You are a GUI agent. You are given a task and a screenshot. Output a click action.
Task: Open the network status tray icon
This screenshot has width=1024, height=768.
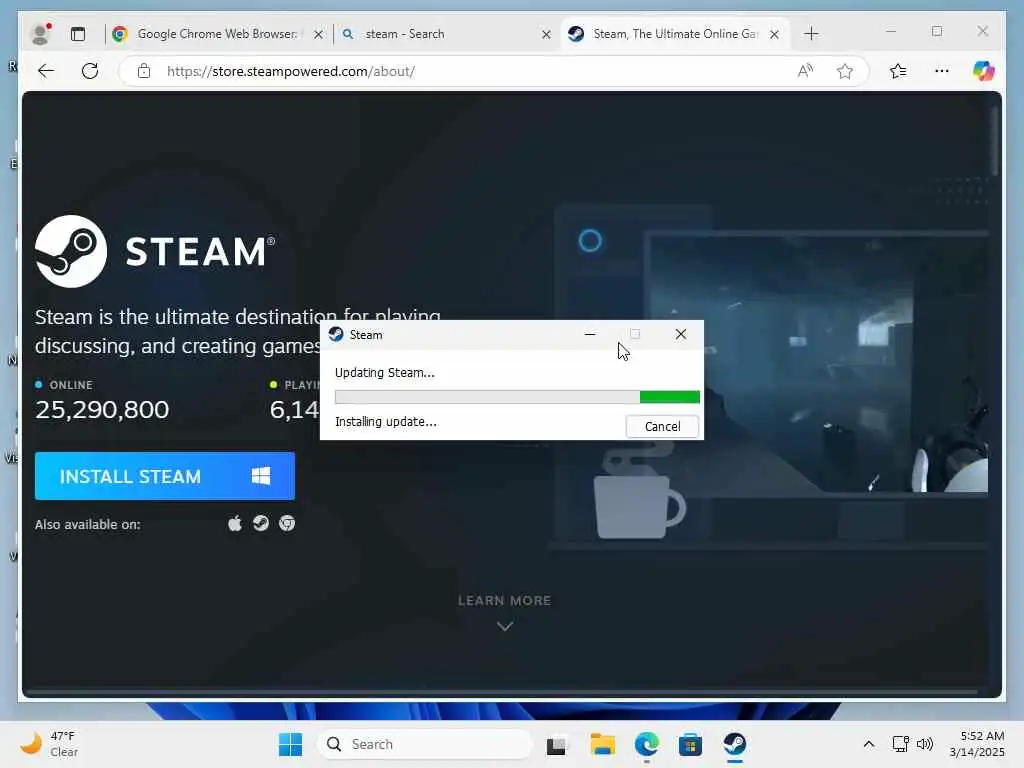coord(901,744)
